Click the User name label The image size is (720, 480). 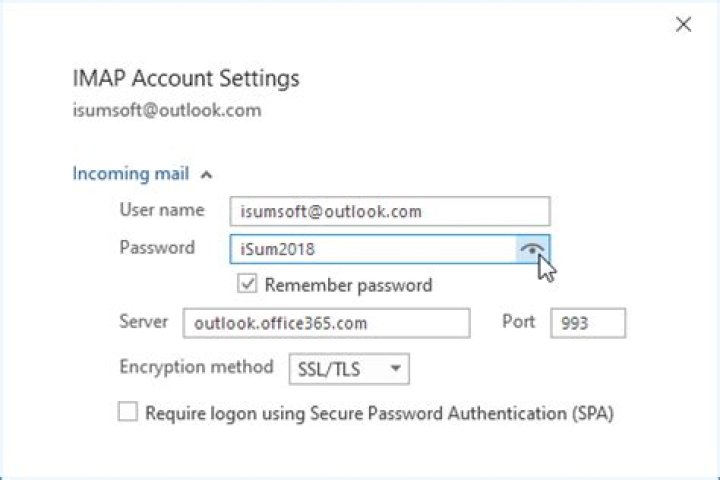[162, 210]
